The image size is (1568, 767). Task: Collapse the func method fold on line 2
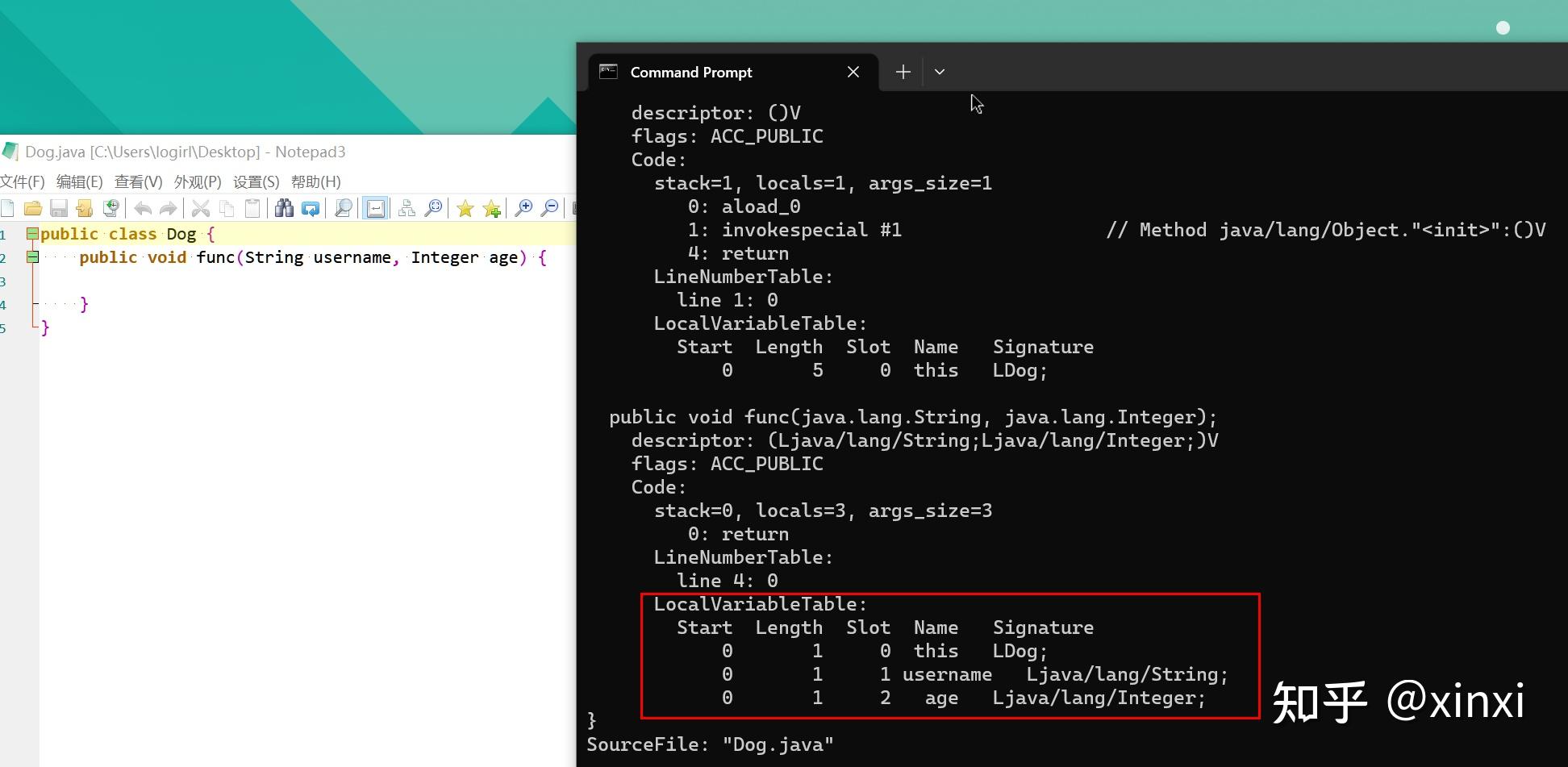tap(32, 257)
